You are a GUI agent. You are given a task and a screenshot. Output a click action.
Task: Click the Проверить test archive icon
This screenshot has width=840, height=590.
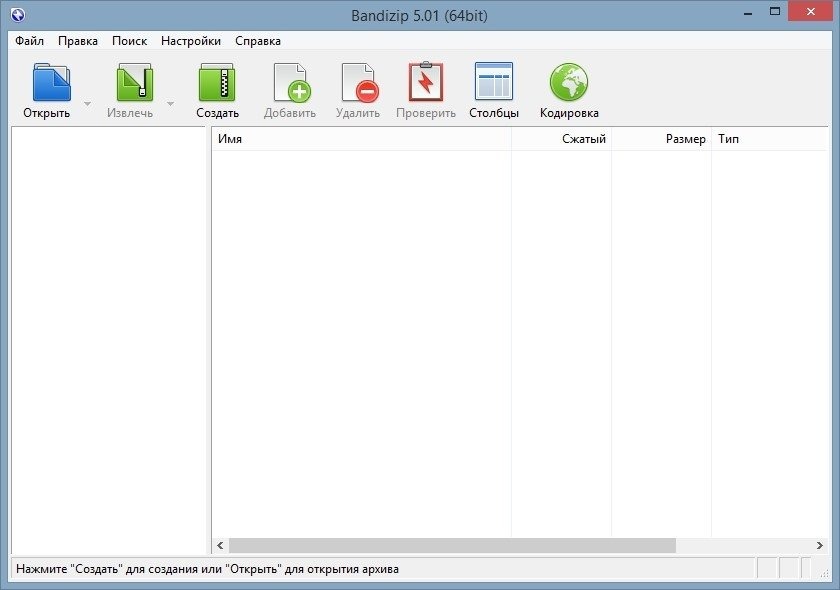[426, 81]
